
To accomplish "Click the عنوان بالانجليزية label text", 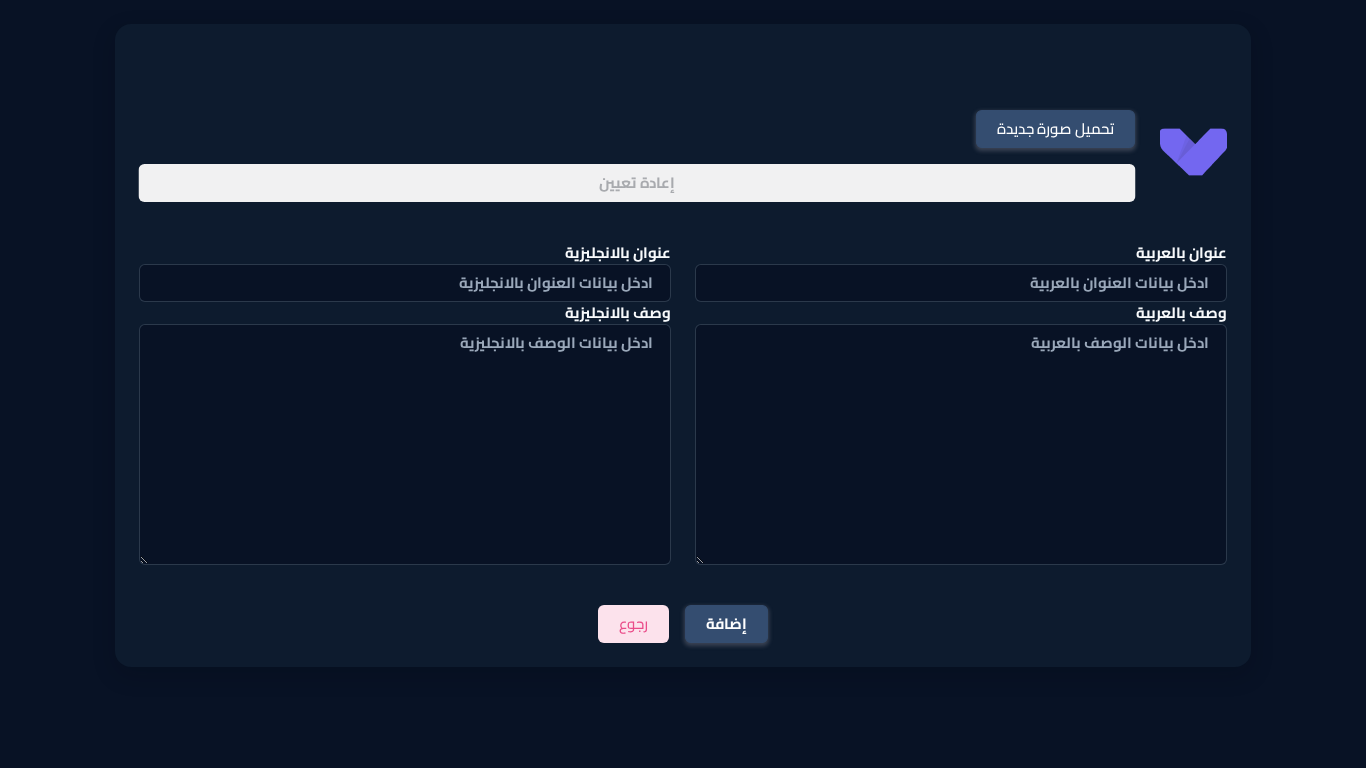I will pos(618,253).
